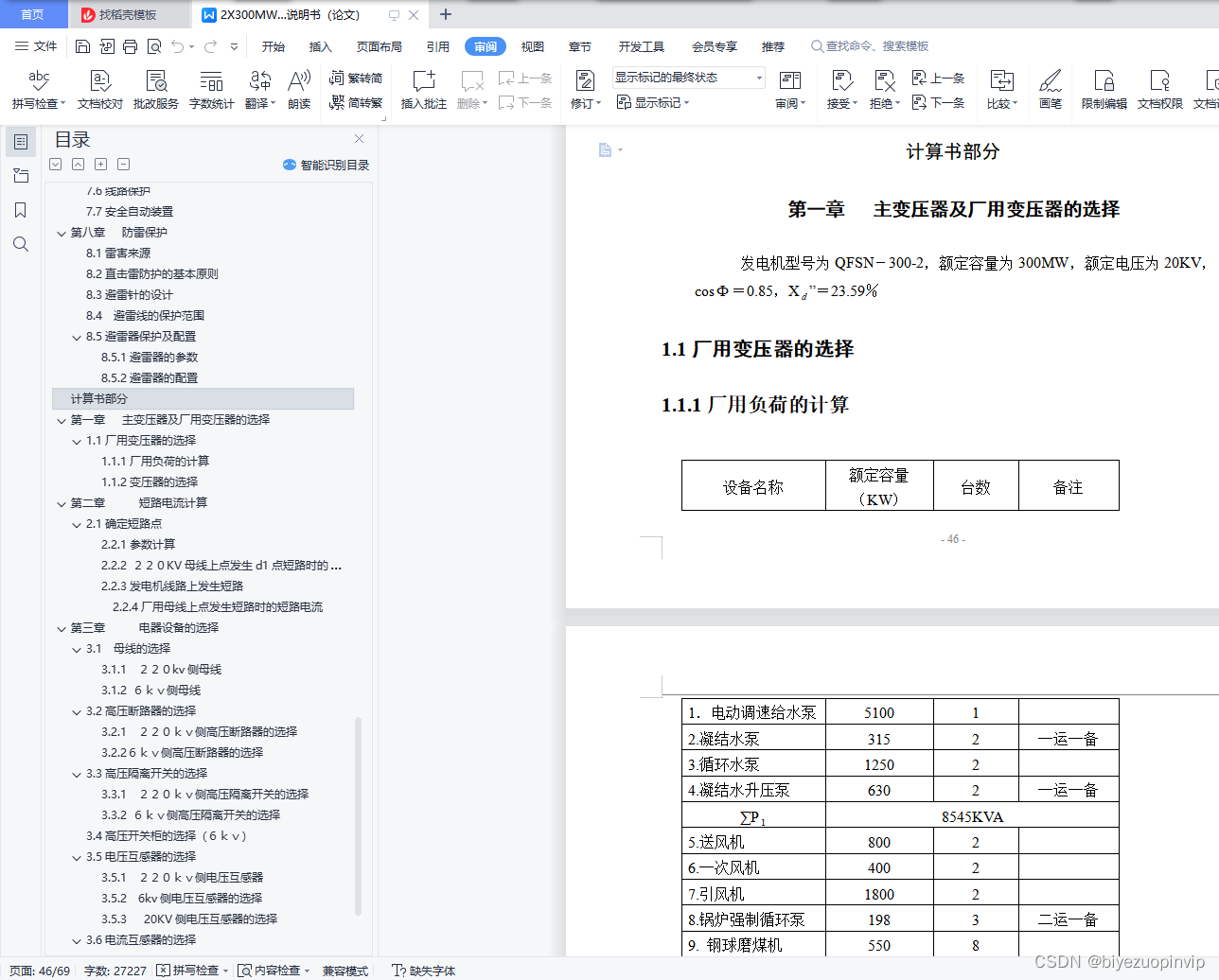1219x980 pixels.
Task: Print the document from quick toolbar
Action: (130, 46)
